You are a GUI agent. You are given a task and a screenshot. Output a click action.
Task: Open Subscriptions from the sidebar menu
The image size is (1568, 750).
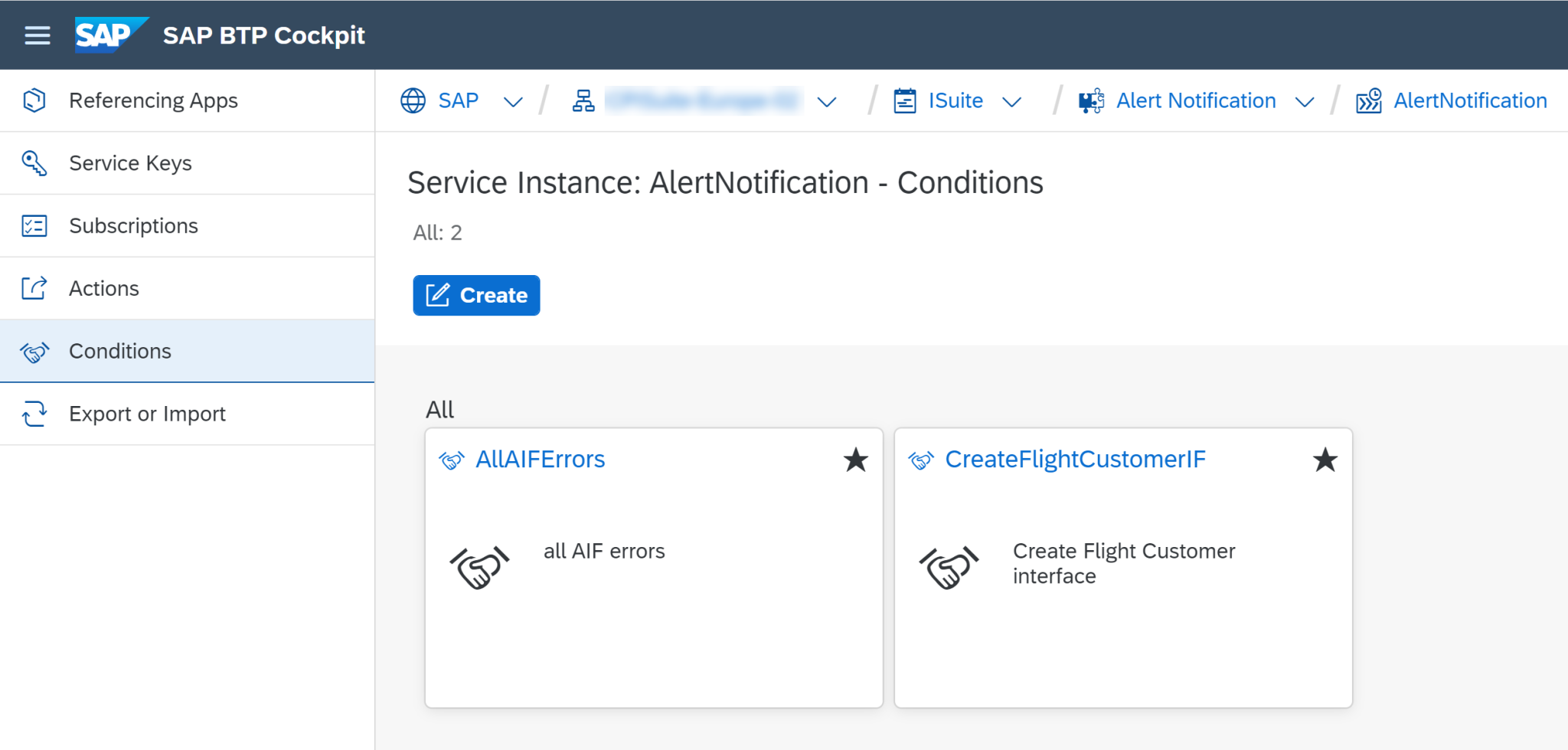click(133, 225)
